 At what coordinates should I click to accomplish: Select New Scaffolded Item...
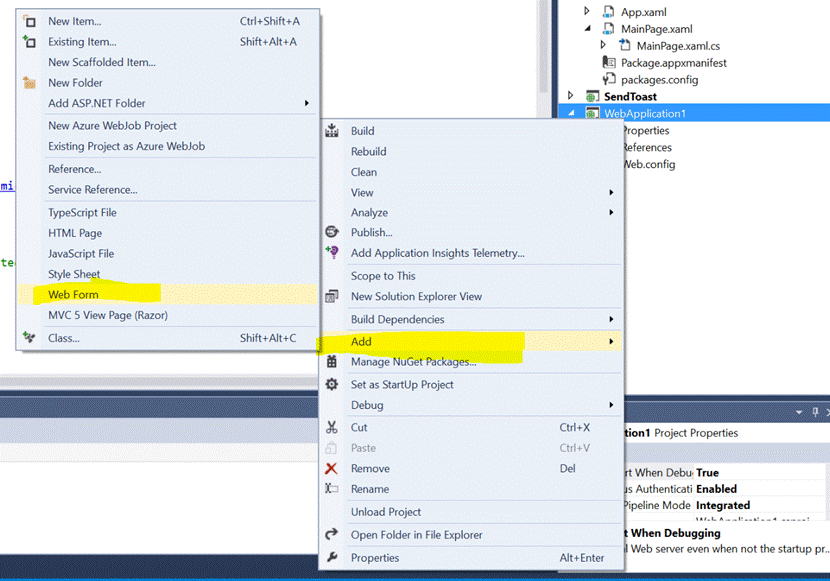tap(168, 62)
